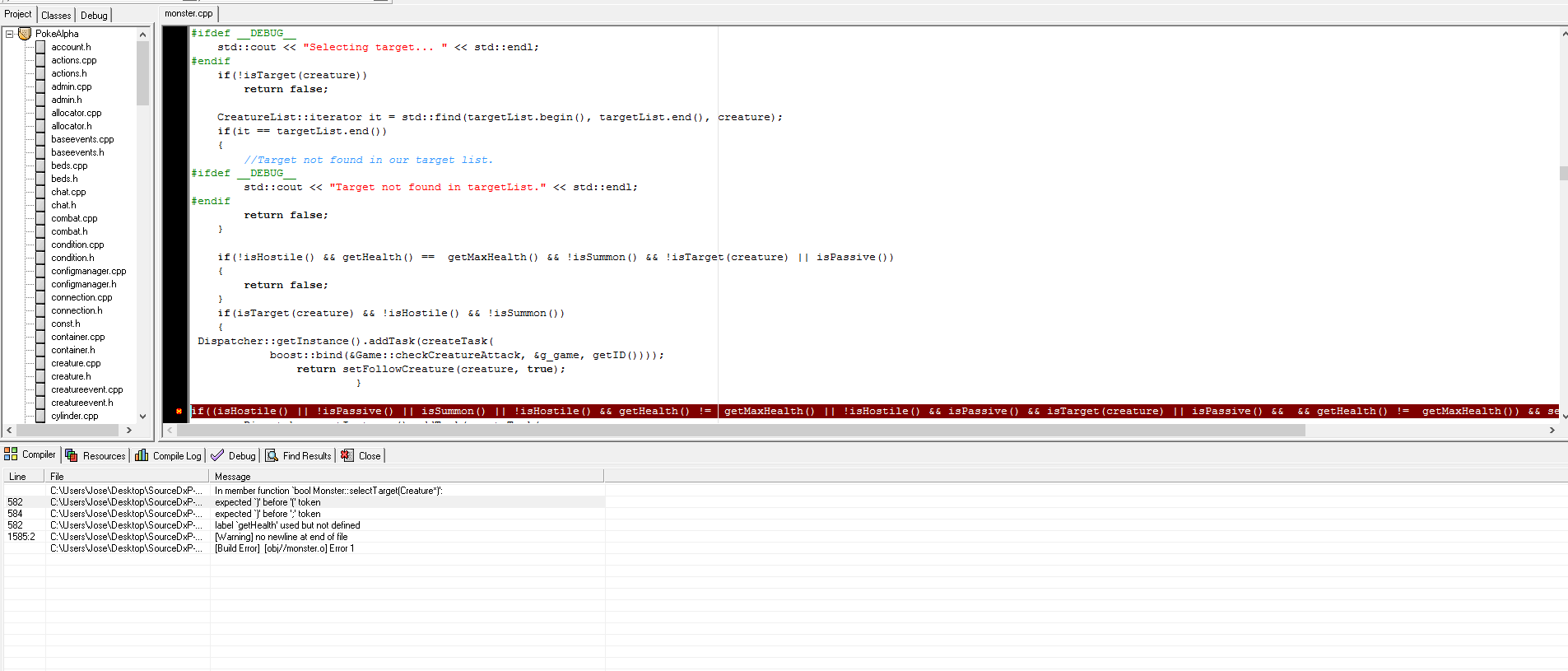Switch to the Classes tab
Screen dimensions: 1568x671
[56, 15]
